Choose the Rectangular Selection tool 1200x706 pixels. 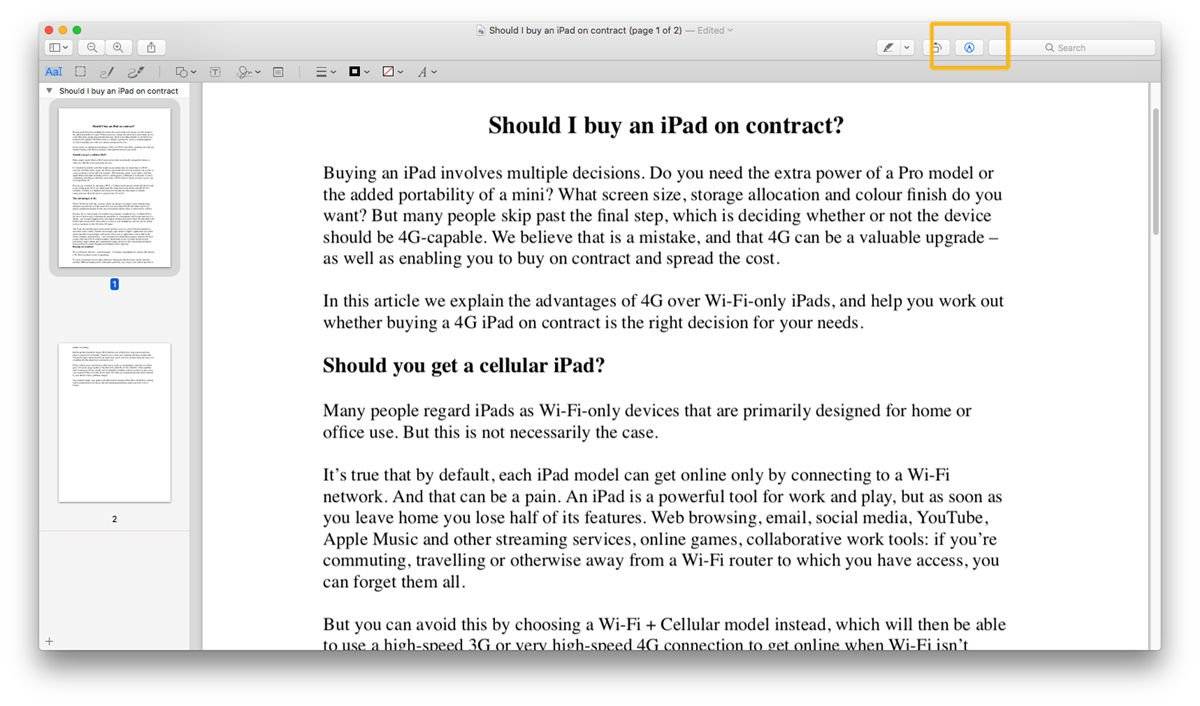(x=80, y=72)
